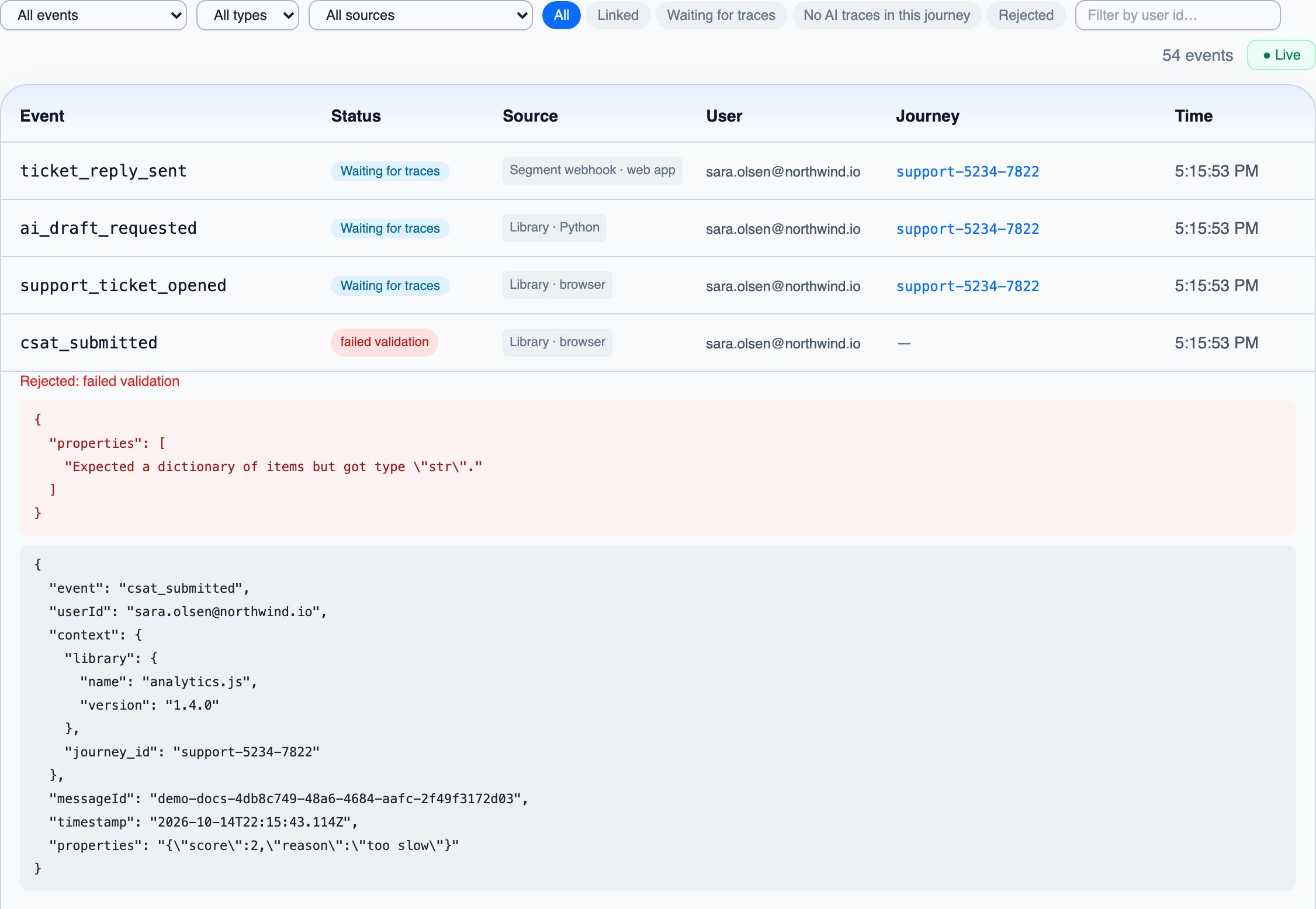
Task: Select the Rejected filter pill
Action: pos(1026,15)
